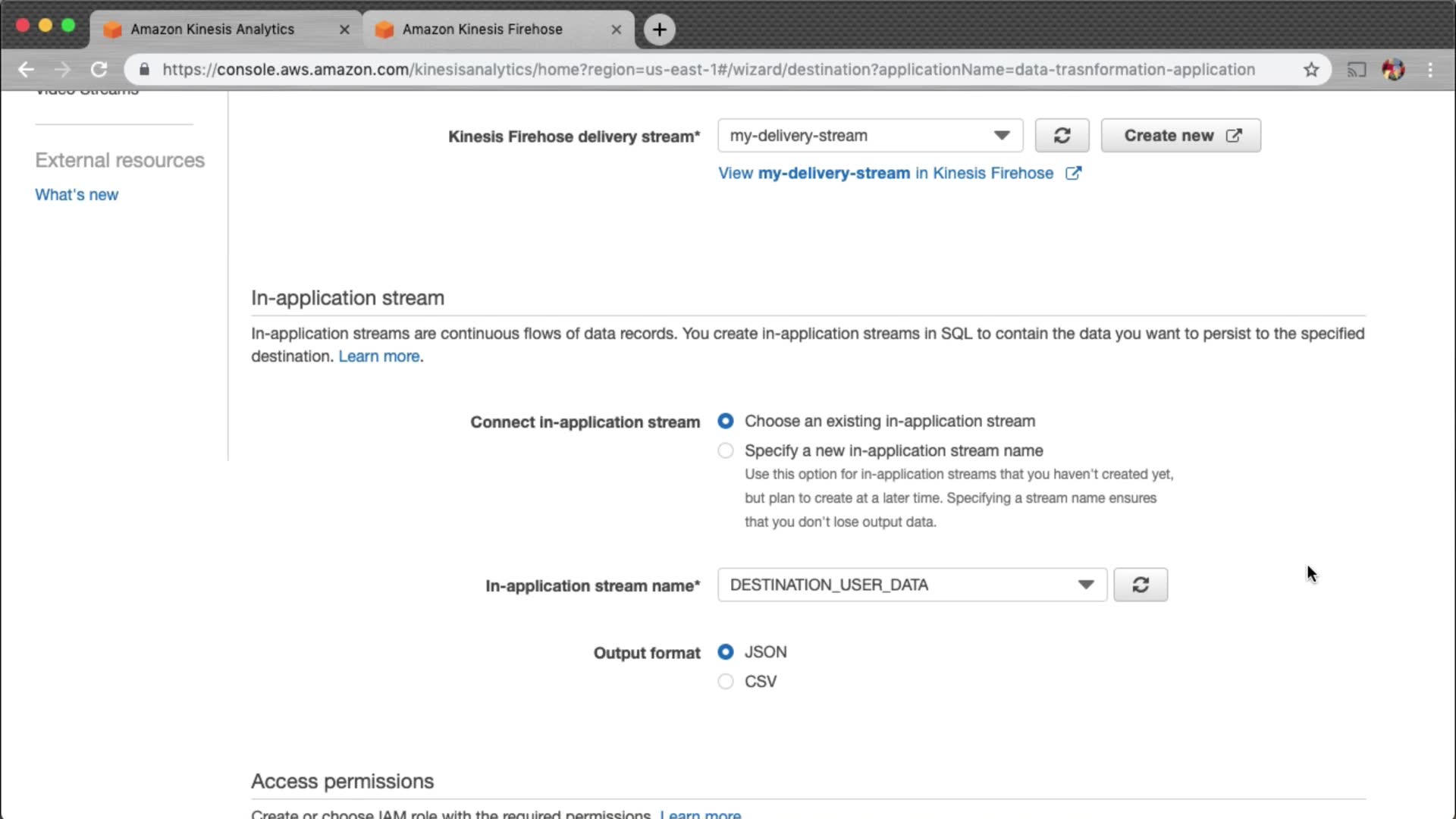Choose CSV output format
The width and height of the screenshot is (1456, 819).
(726, 682)
